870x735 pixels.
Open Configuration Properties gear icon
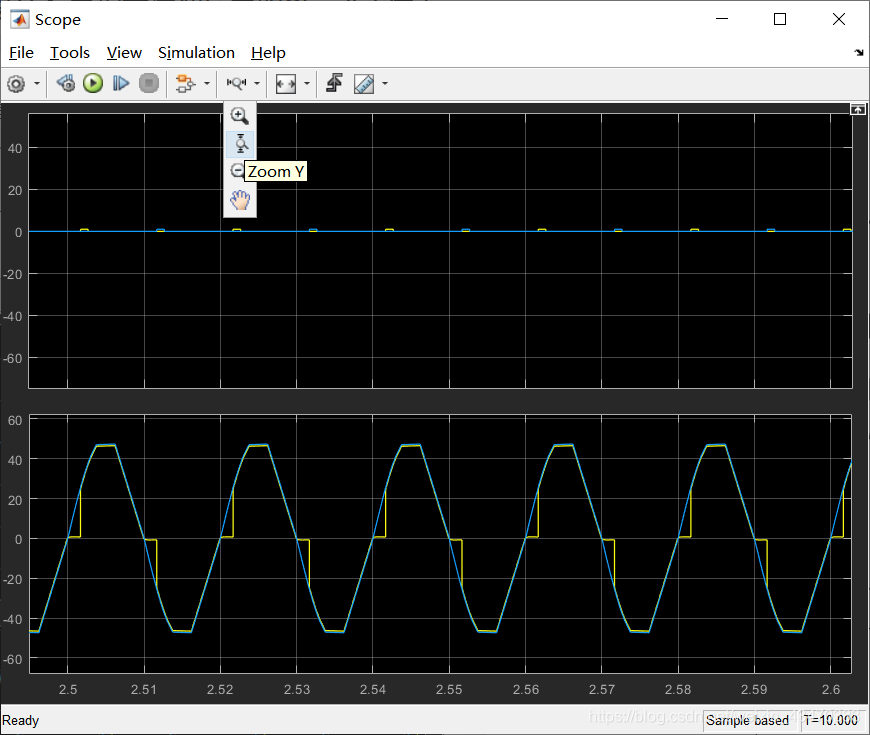[16, 84]
